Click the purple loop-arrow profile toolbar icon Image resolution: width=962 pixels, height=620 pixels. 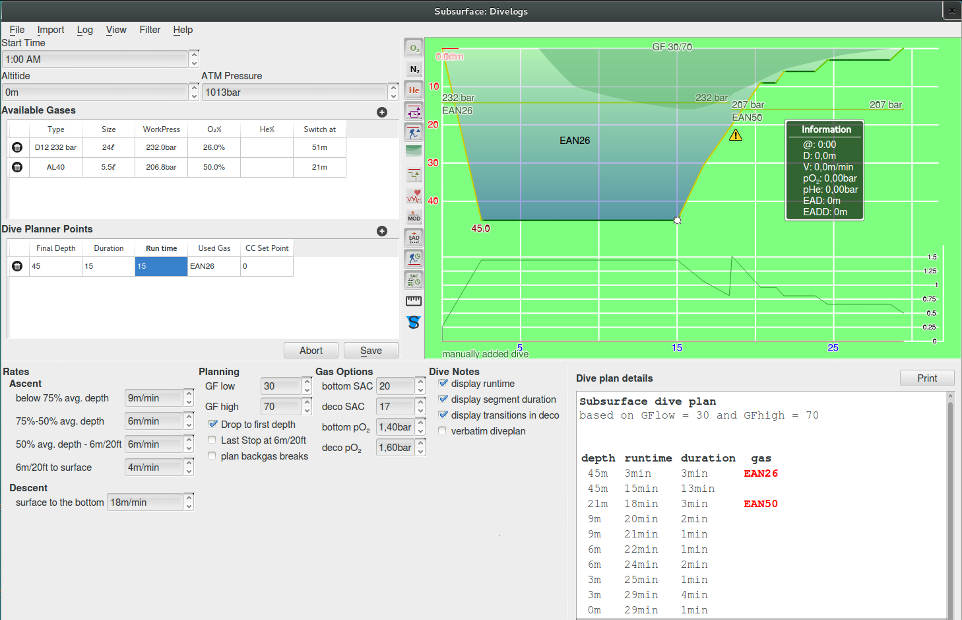coord(414,112)
